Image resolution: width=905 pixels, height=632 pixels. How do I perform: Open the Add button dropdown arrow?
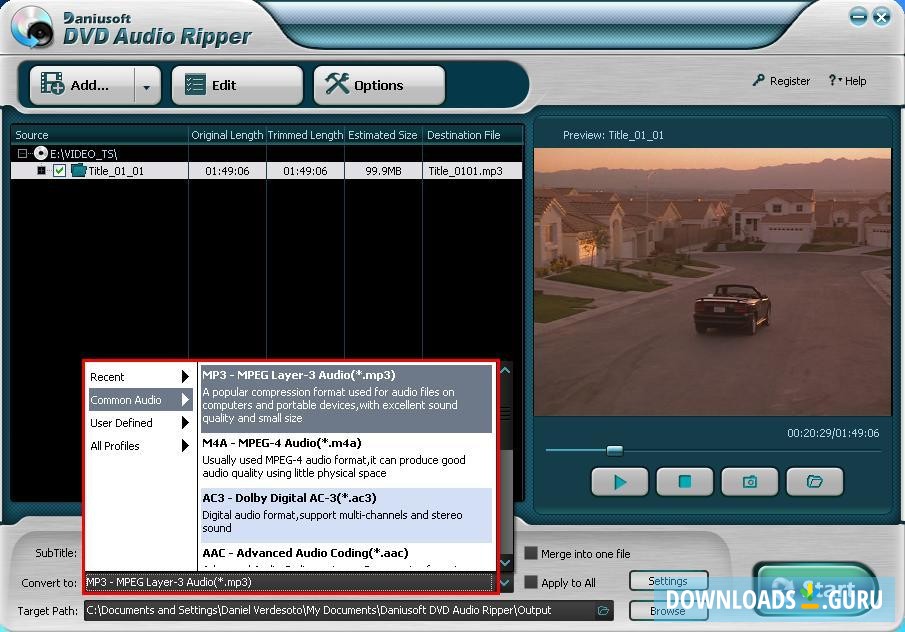click(x=147, y=87)
